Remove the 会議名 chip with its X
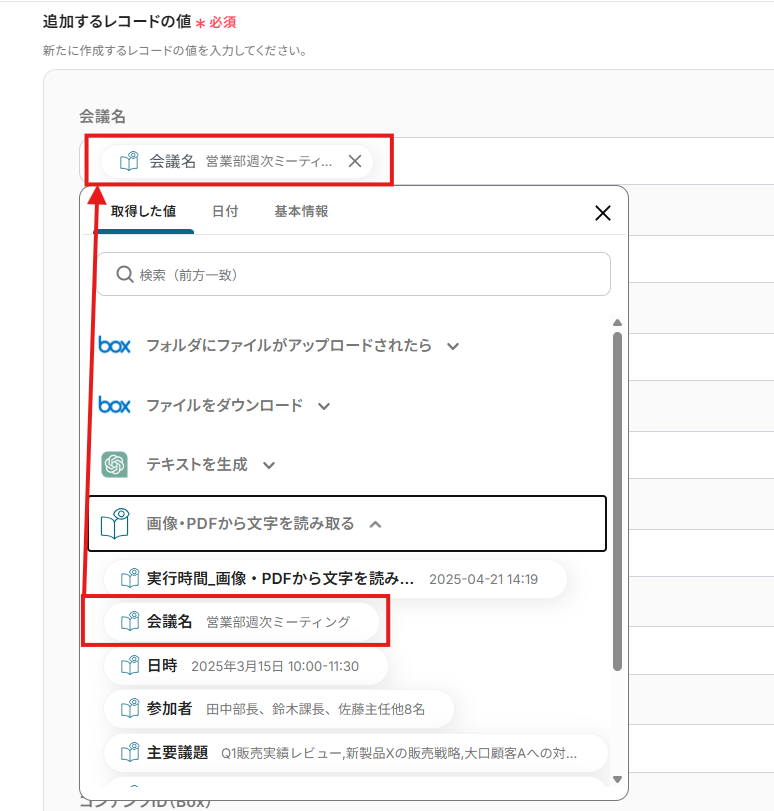Image resolution: width=774 pixels, height=811 pixels. [x=355, y=161]
